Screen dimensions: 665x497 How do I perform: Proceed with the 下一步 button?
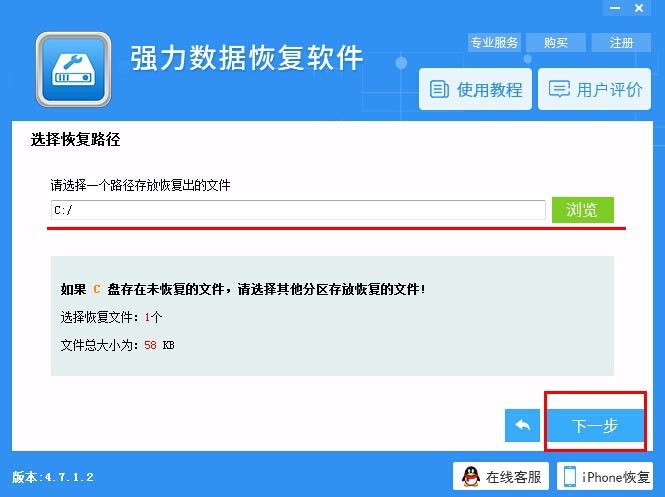click(595, 425)
